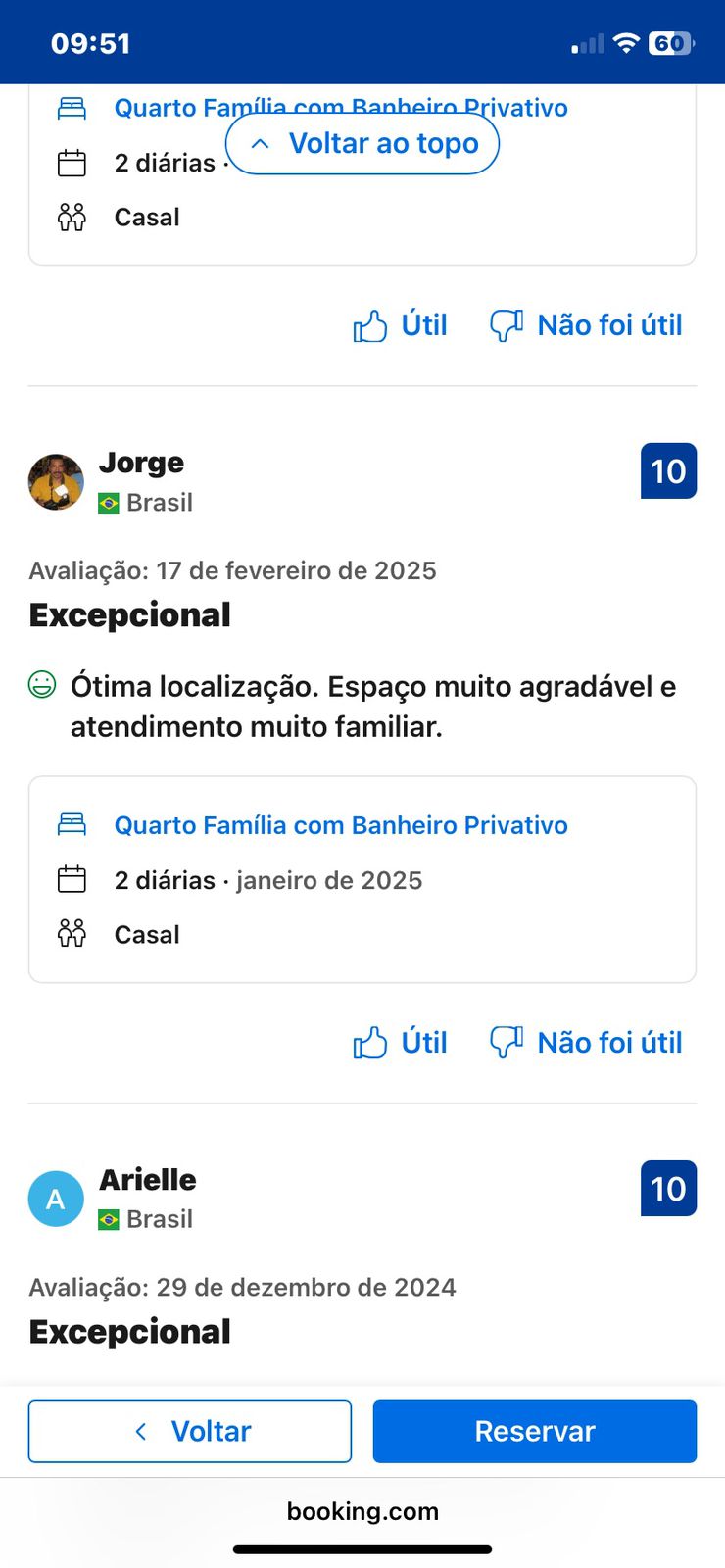Tap the booking.com address bar
Viewport: 725px width, 1568px height.
point(362,1511)
